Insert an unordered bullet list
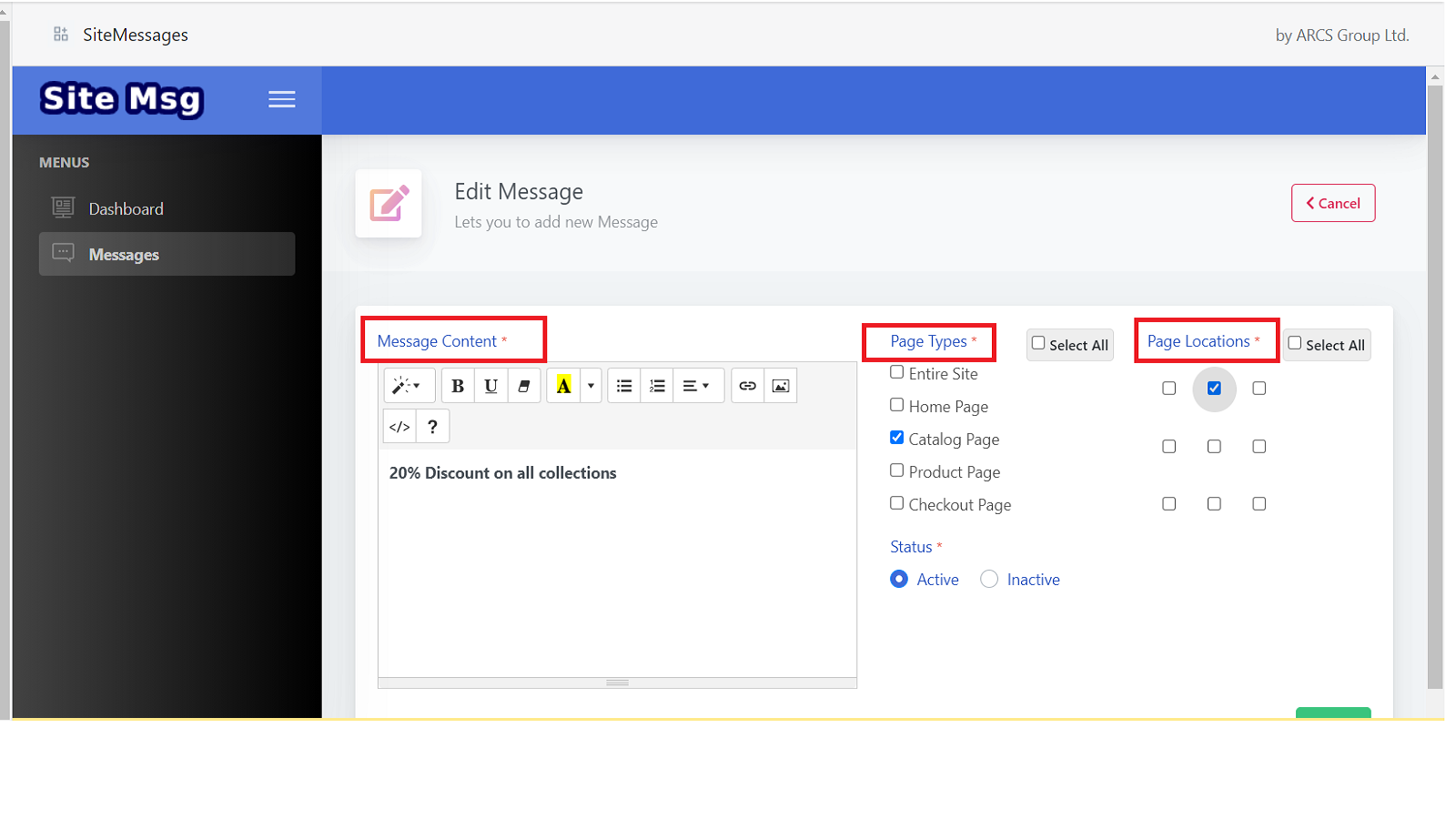This screenshot has width=1456, height=819. 623,385
